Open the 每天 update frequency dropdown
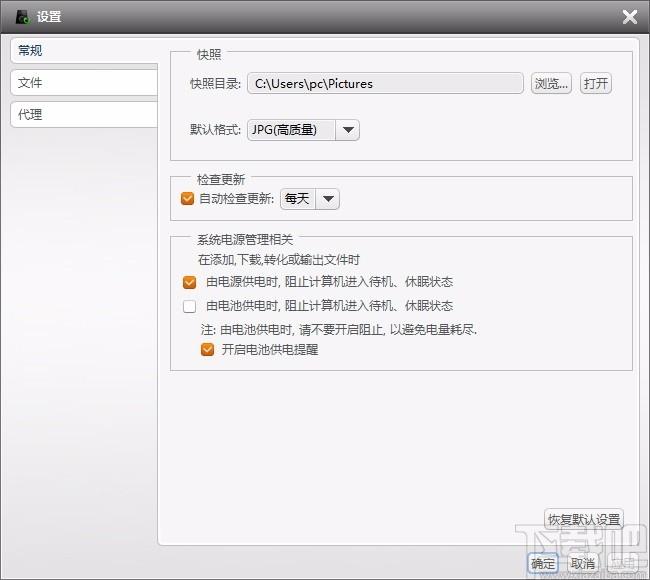This screenshot has width=650, height=580. coord(310,199)
